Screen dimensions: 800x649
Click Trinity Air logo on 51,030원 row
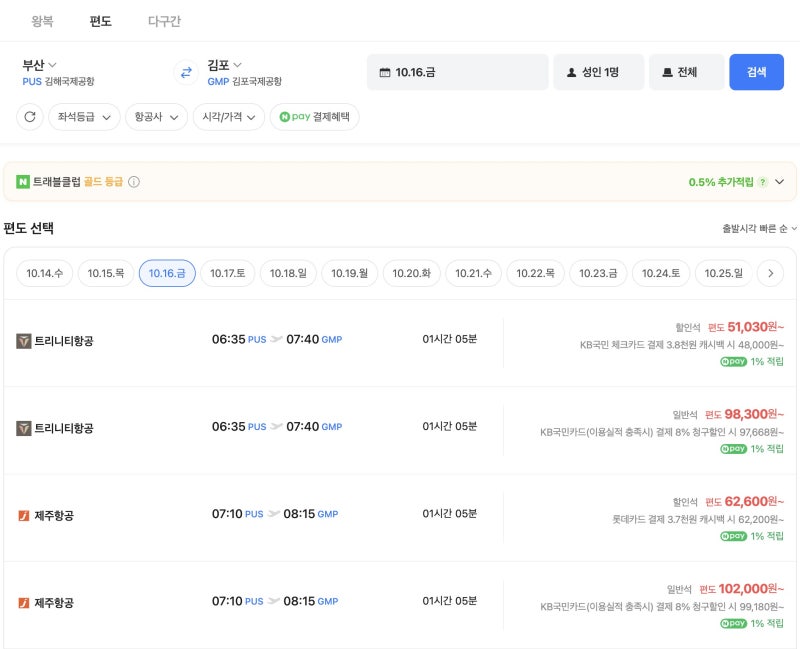(23, 341)
